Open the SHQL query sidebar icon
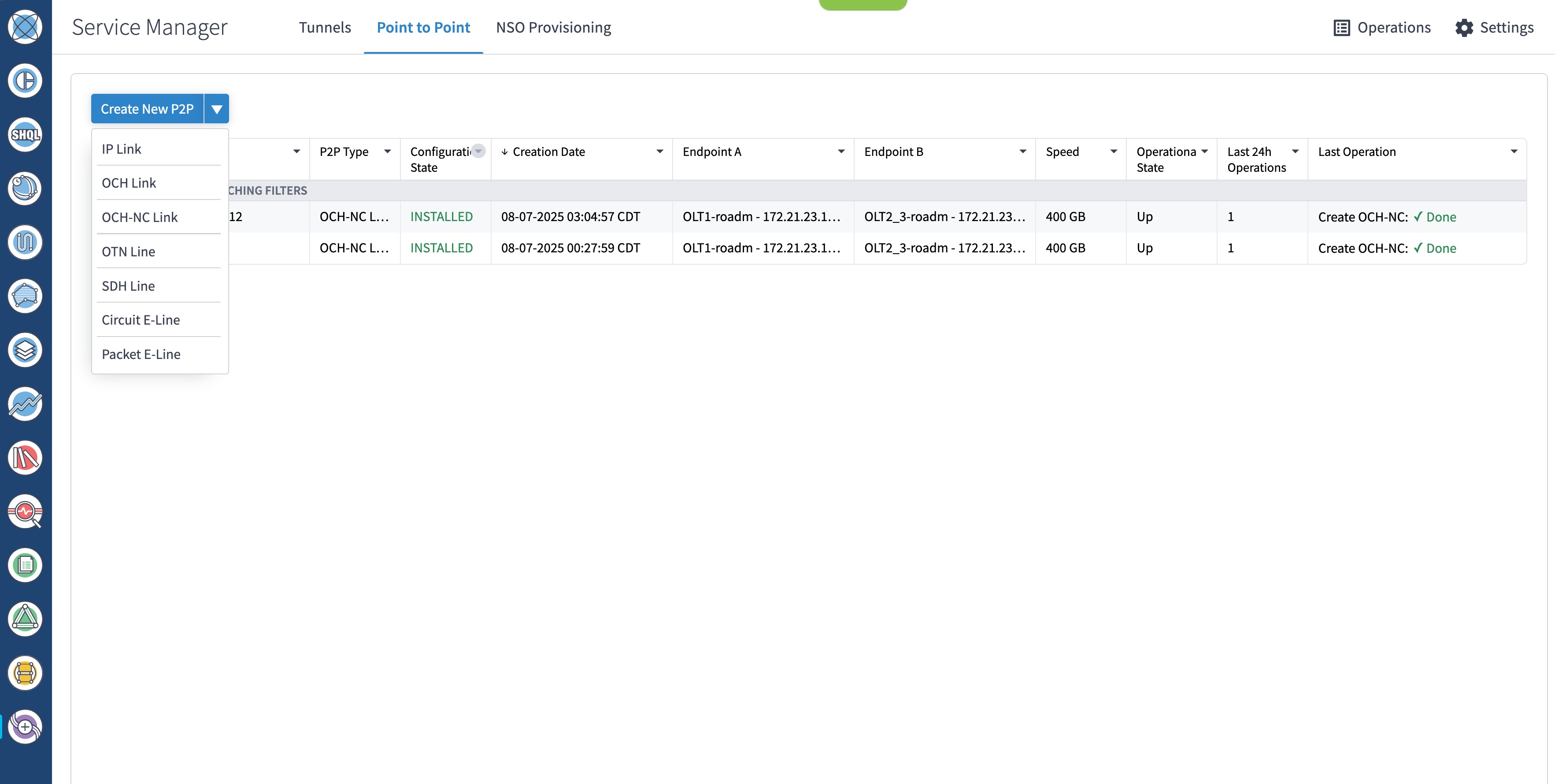The width and height of the screenshot is (1555, 784). (25, 135)
